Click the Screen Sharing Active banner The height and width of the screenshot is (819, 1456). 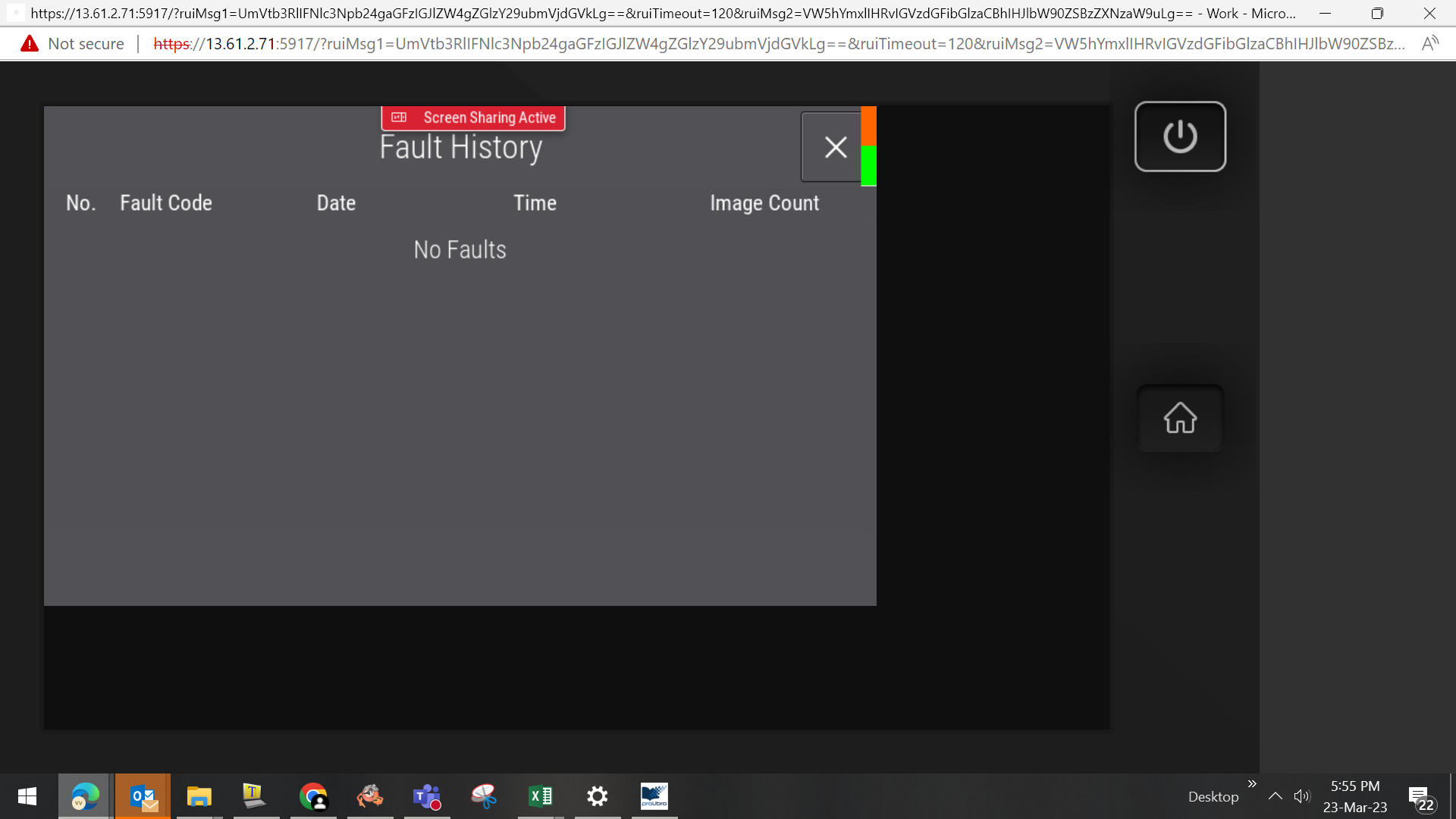[x=473, y=118]
